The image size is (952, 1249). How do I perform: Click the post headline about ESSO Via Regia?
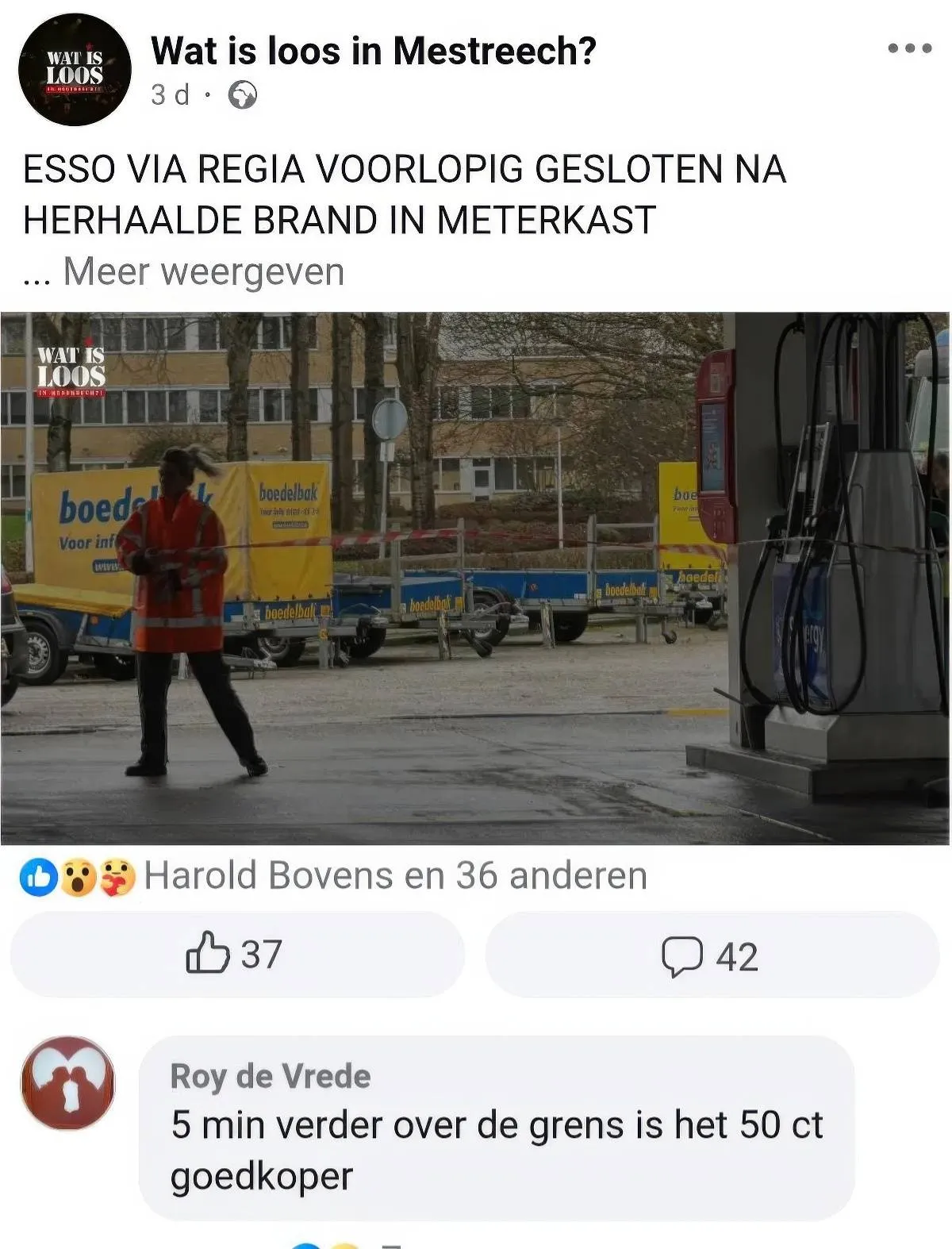click(405, 194)
